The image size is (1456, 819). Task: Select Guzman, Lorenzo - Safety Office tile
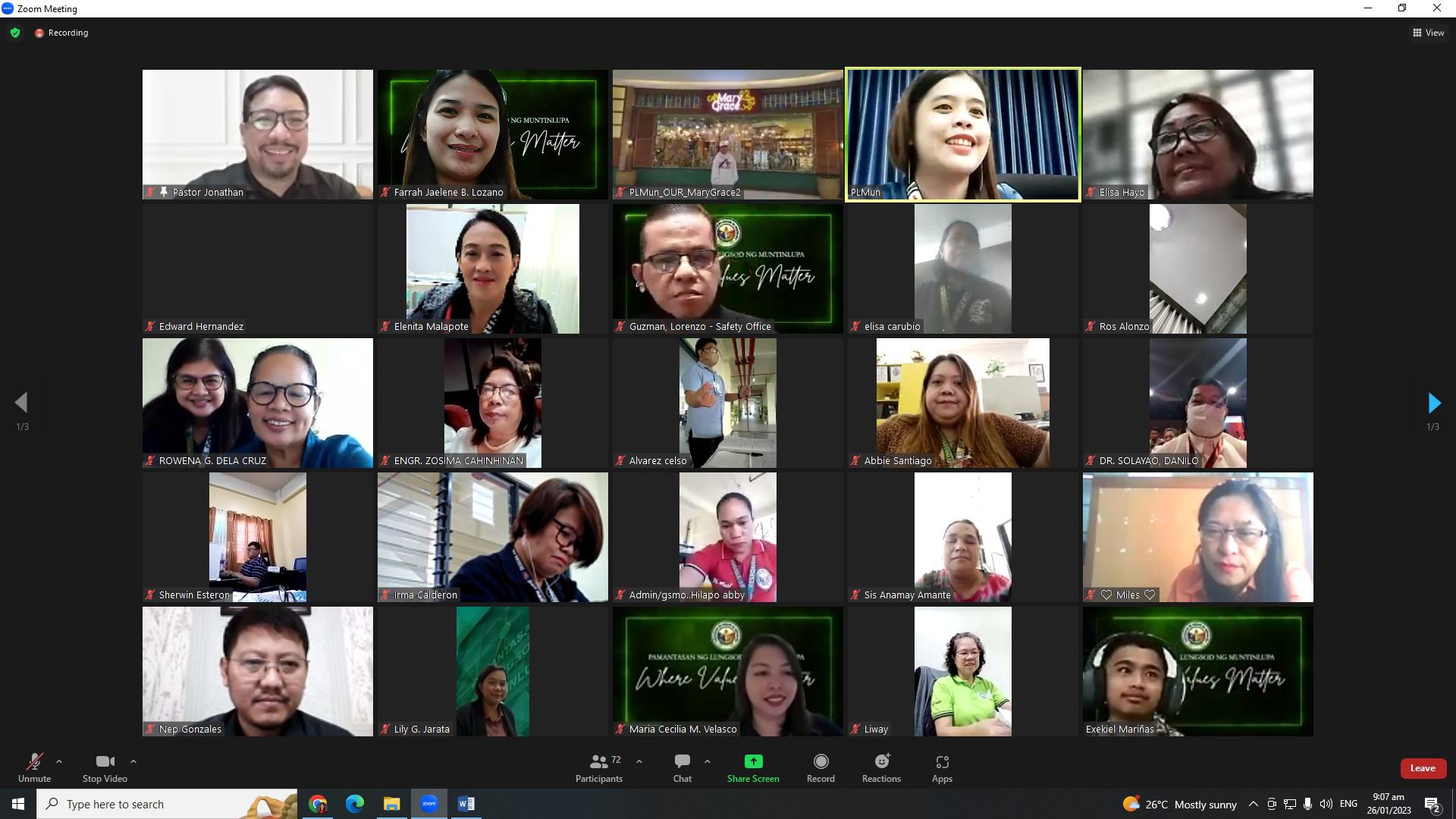point(728,268)
